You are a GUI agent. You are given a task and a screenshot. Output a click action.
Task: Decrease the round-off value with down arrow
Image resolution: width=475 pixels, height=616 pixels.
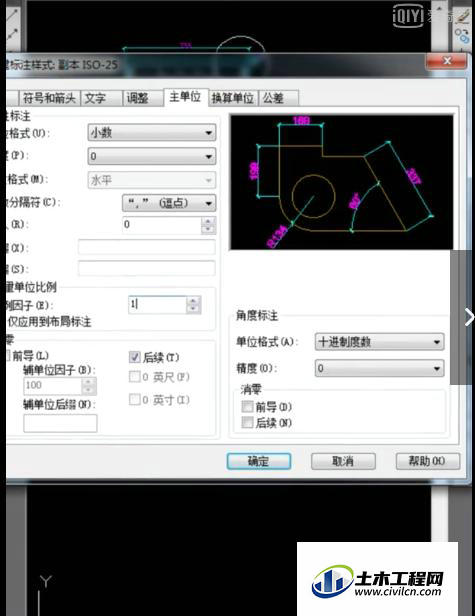tap(208, 230)
